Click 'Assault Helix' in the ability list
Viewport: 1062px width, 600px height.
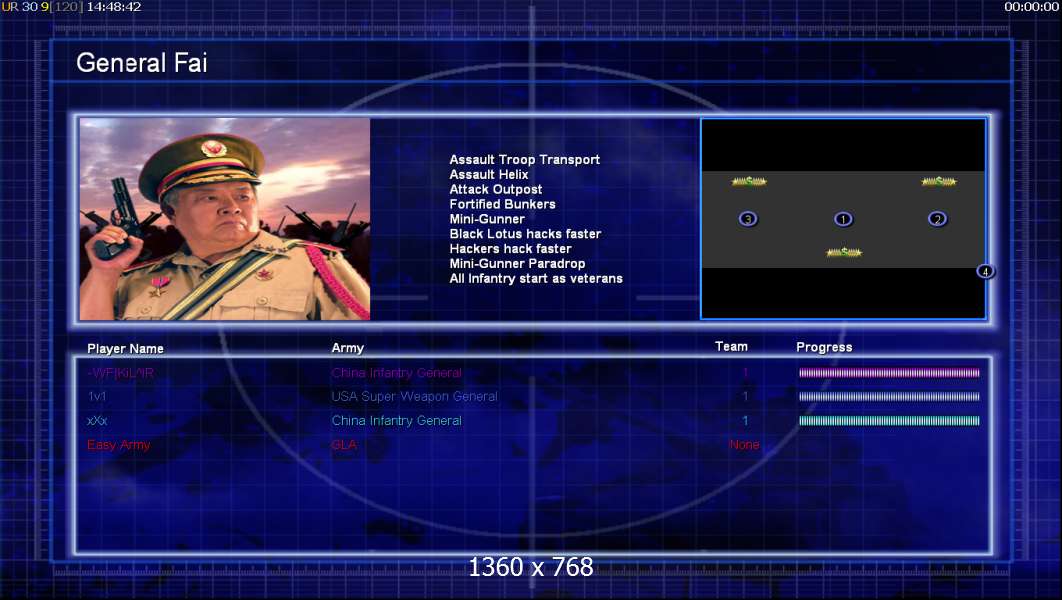point(489,175)
